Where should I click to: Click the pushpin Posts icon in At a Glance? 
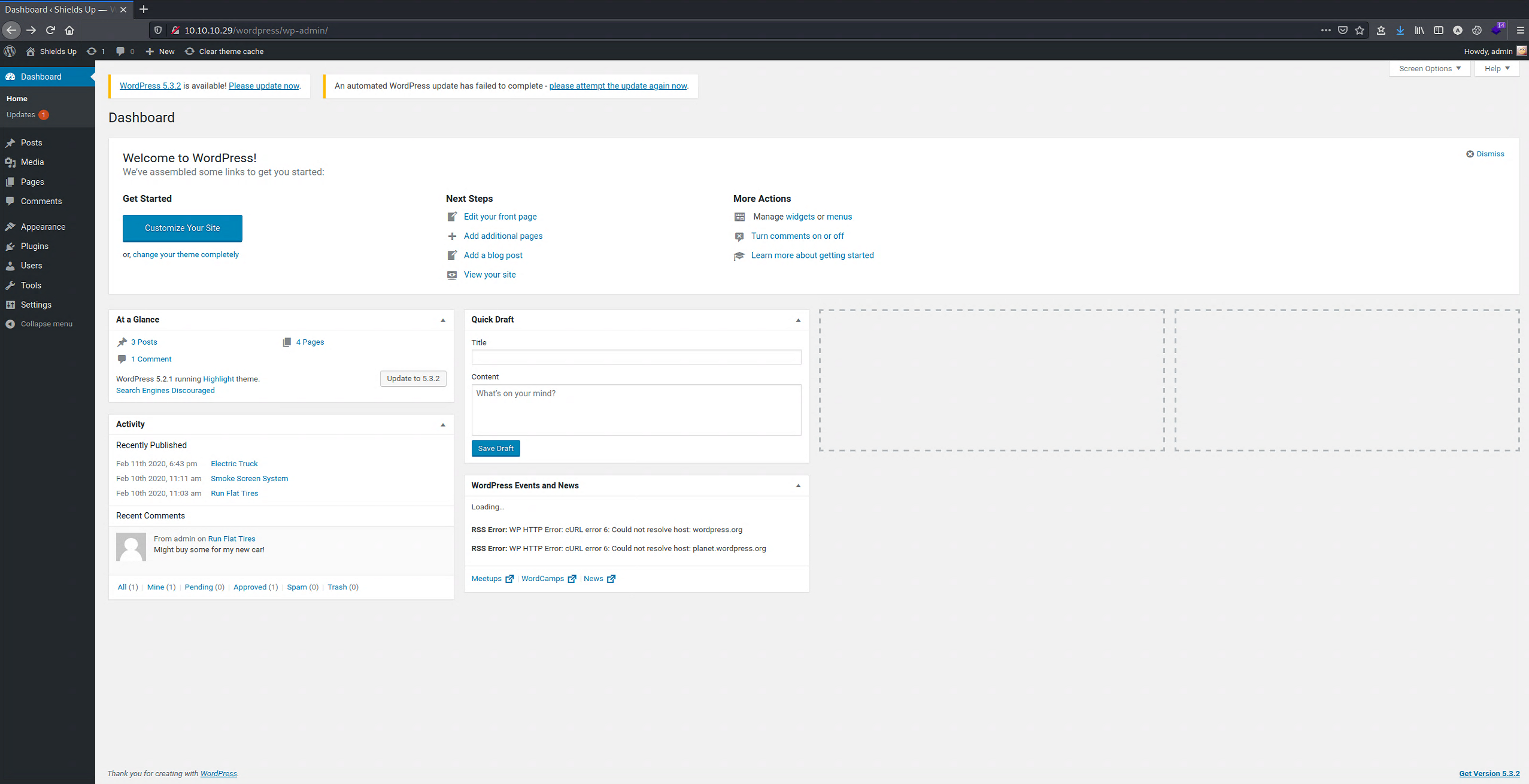click(x=122, y=342)
